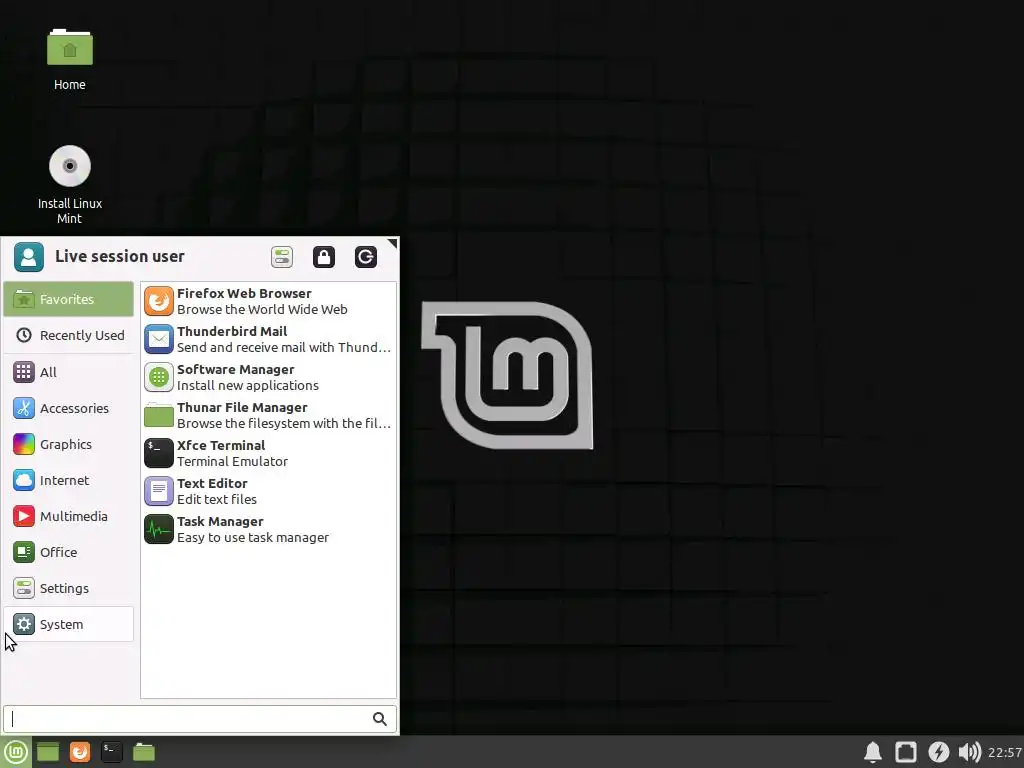Click the menu resize corner triangle

click(x=392, y=243)
